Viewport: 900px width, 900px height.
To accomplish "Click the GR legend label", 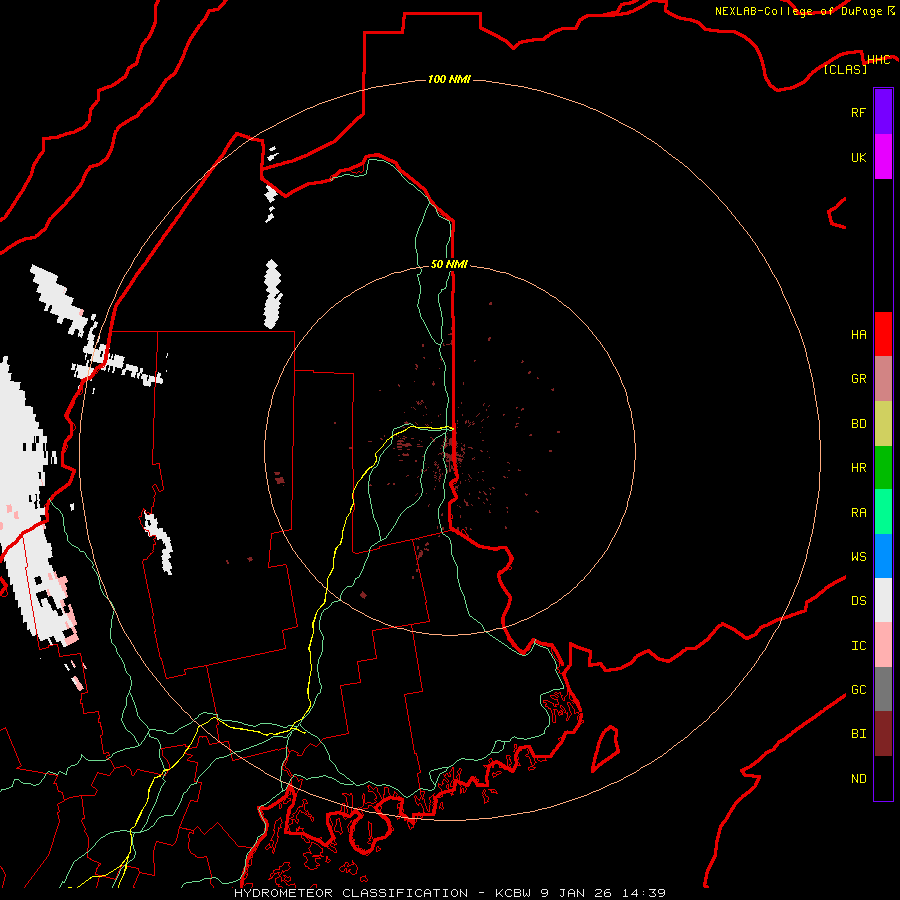I will 858,379.
